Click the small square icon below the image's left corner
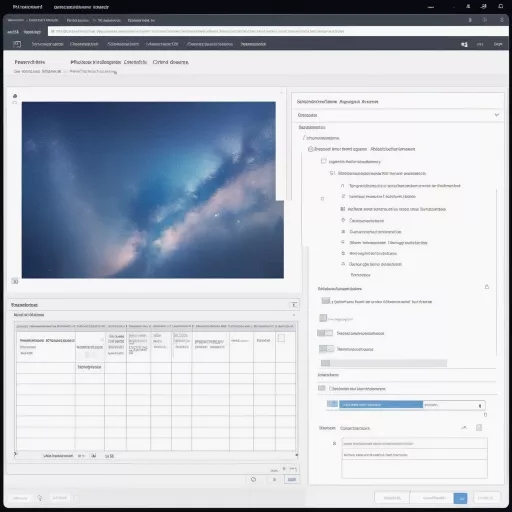The image size is (512, 512). coord(15,281)
